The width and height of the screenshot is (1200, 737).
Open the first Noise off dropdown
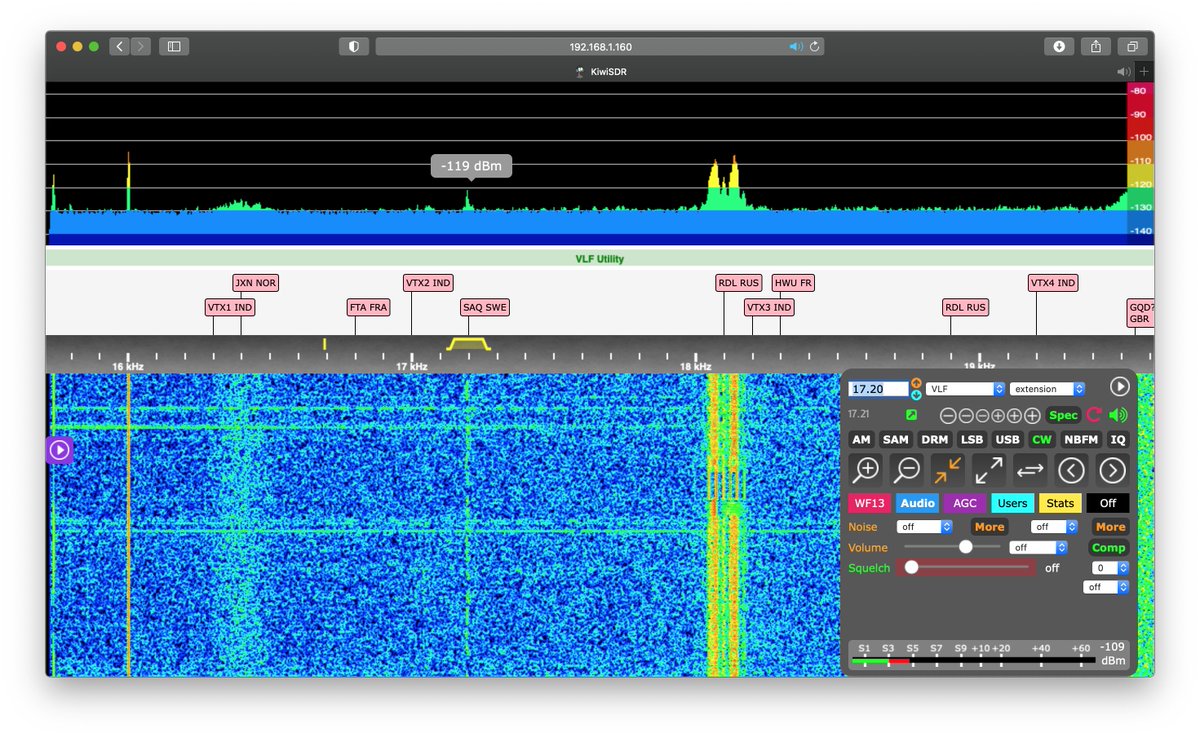tap(925, 526)
